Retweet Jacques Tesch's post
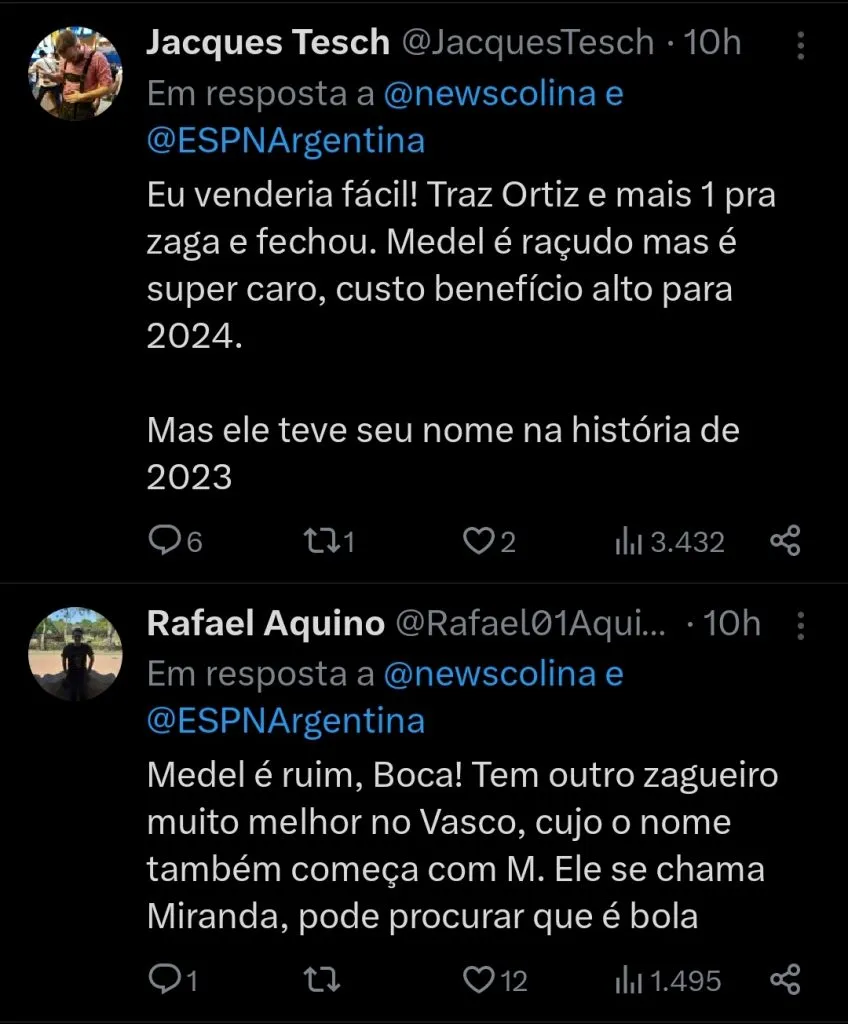The height and width of the screenshot is (1024, 848). (x=323, y=541)
